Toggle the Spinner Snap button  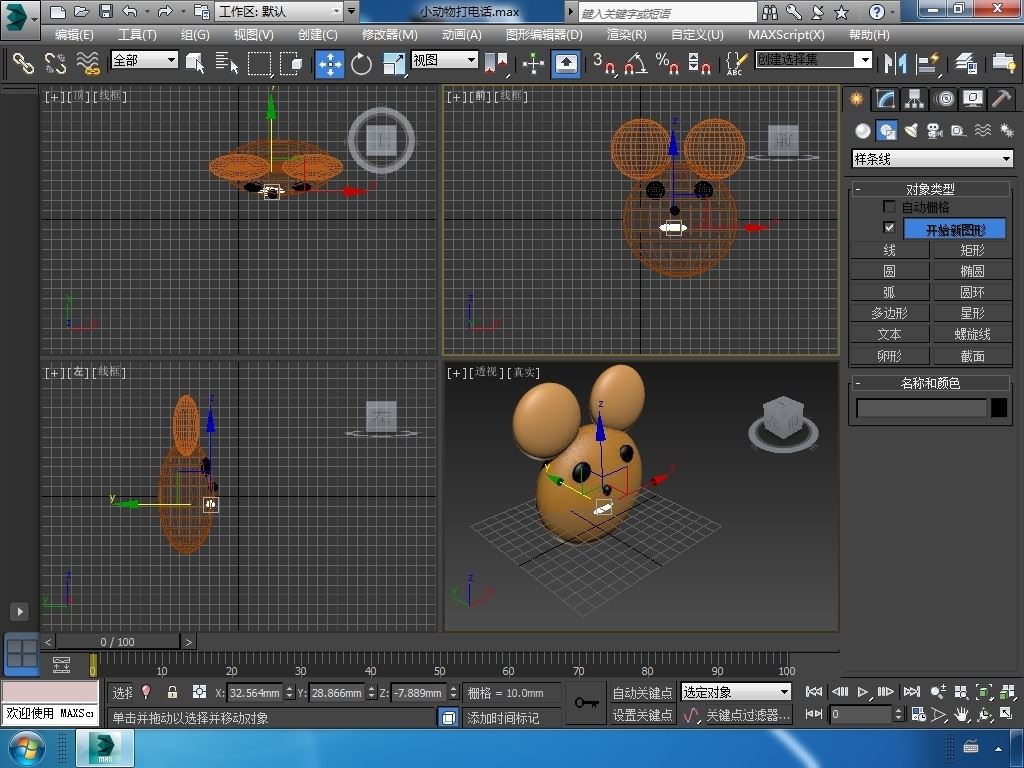(x=699, y=63)
